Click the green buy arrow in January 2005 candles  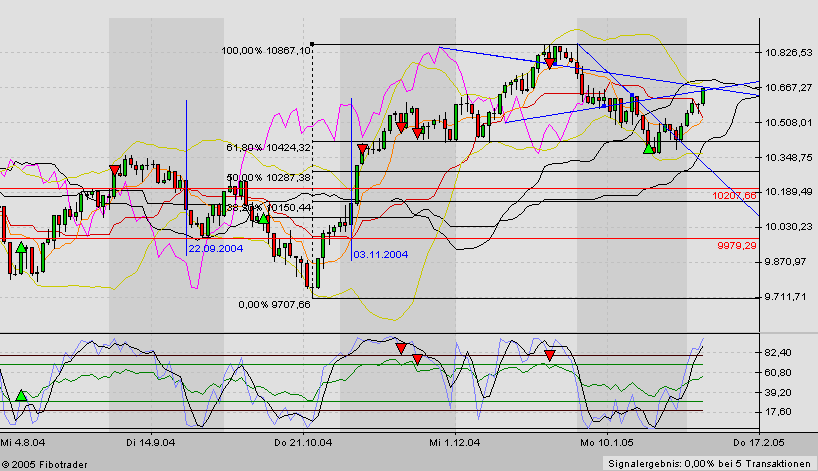(648, 148)
